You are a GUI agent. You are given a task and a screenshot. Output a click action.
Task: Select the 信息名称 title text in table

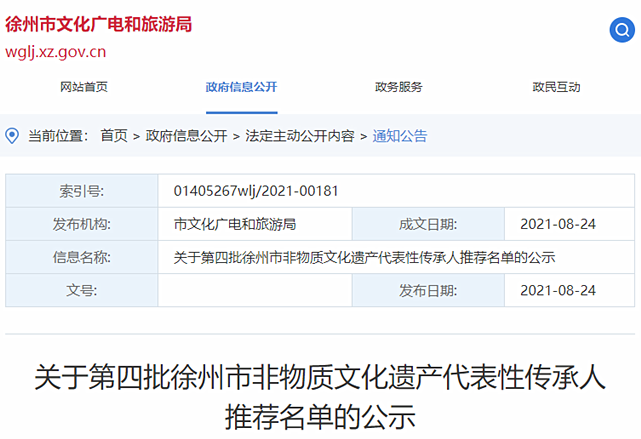tap(364, 258)
